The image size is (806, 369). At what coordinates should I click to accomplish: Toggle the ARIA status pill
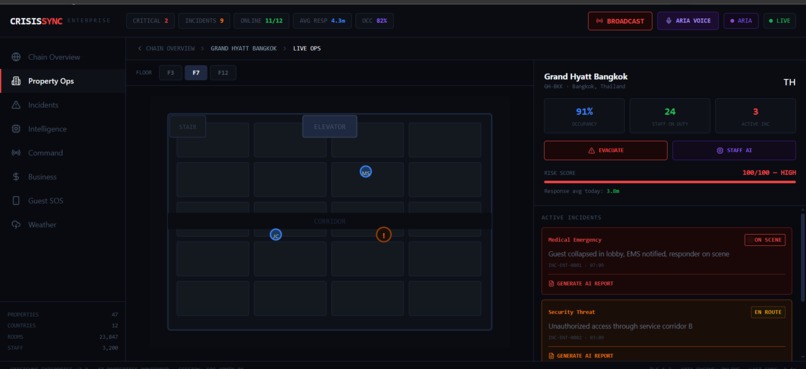point(741,21)
